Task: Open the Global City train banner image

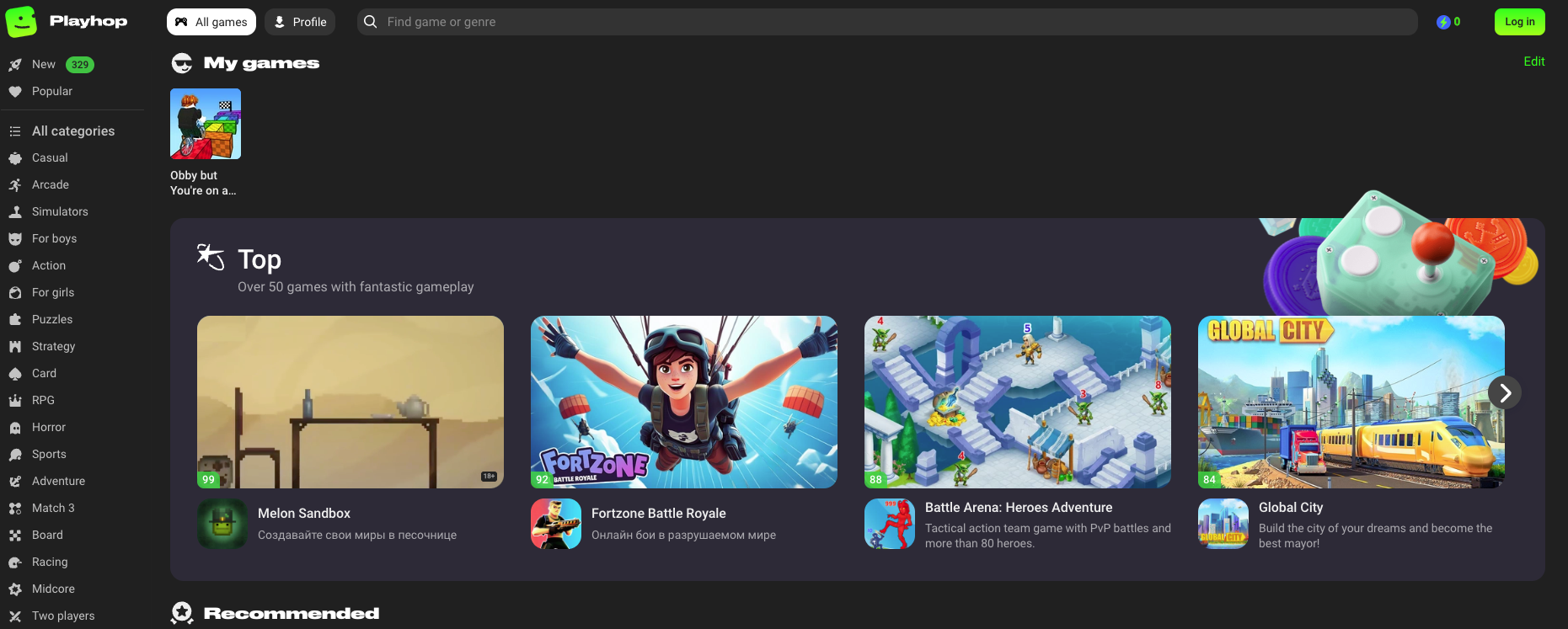Action: [x=1351, y=402]
